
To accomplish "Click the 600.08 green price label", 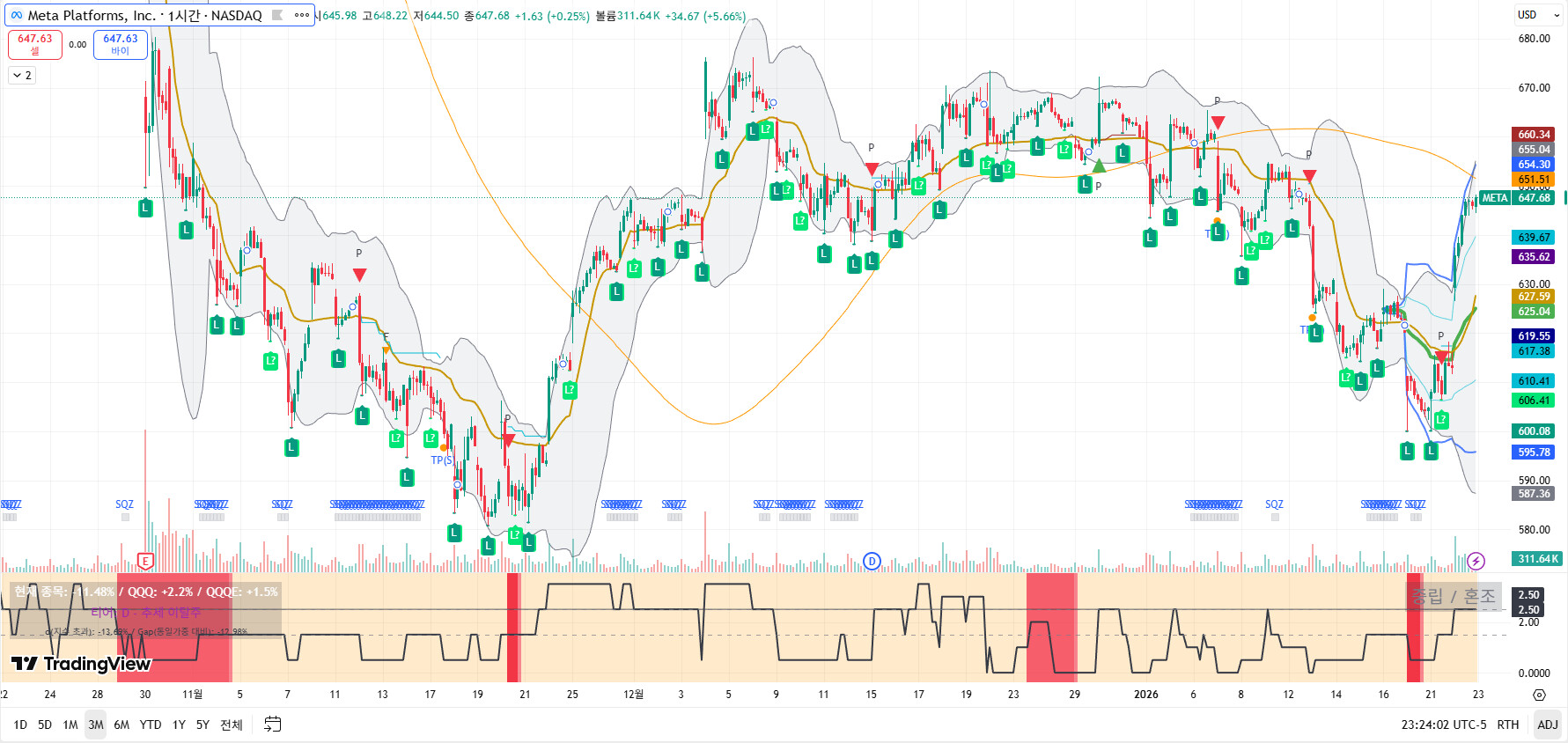I will point(1534,431).
